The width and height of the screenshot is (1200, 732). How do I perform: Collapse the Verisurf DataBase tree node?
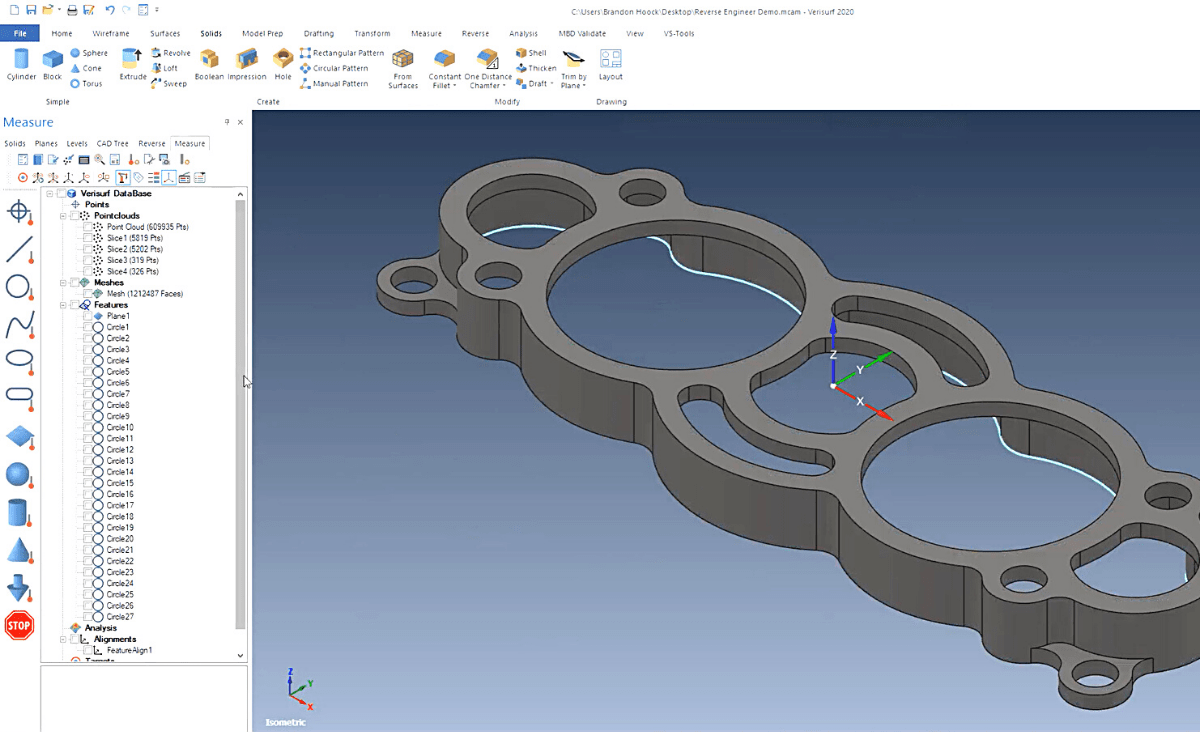coord(50,193)
